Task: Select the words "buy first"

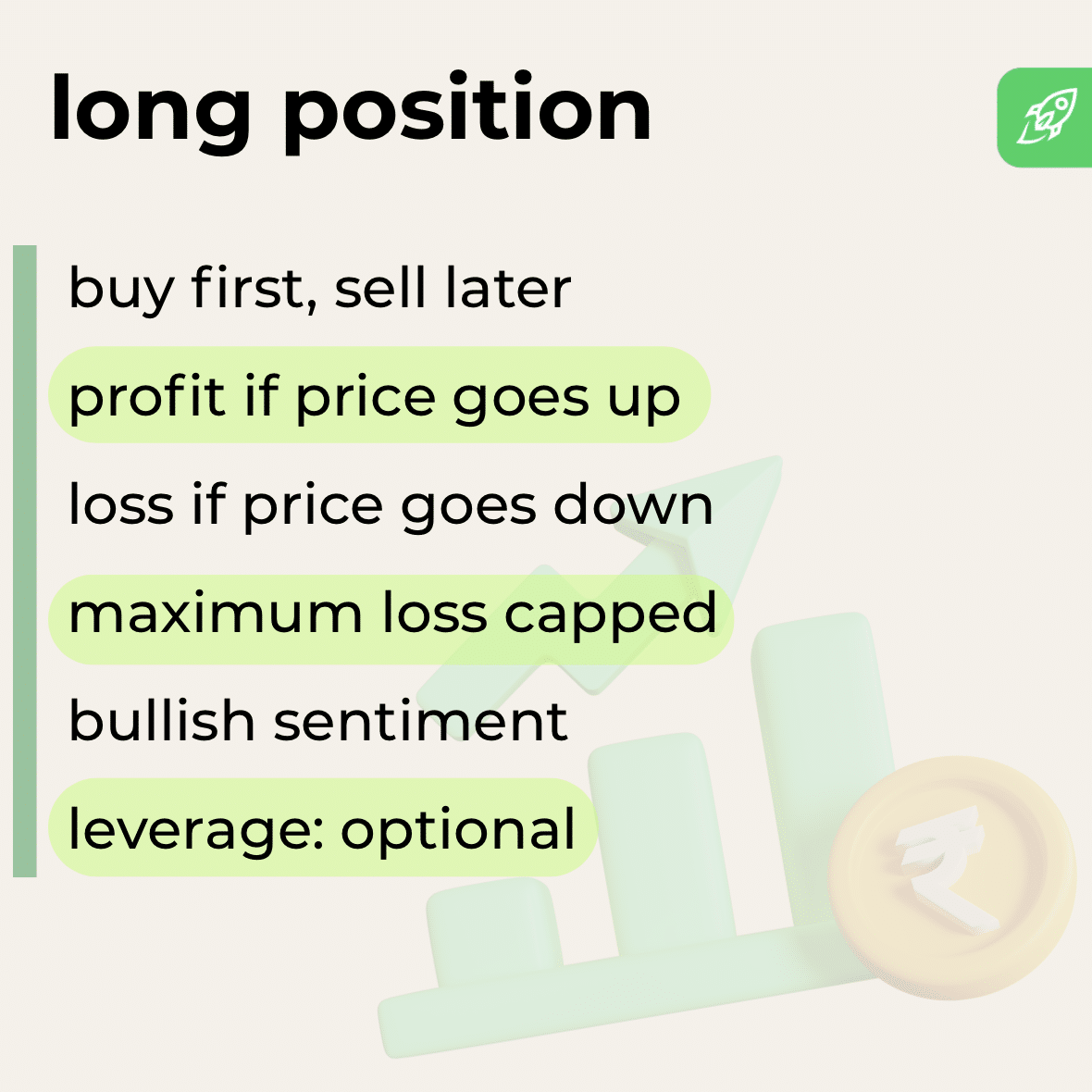Action: pos(185,288)
